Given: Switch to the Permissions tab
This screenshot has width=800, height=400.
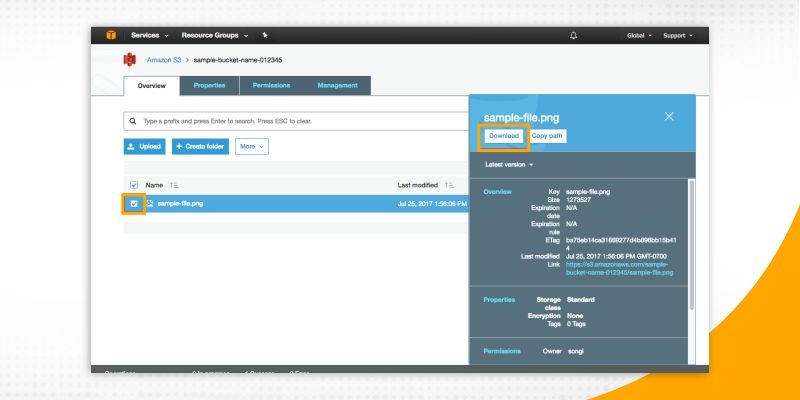Looking at the screenshot, I should (x=271, y=86).
